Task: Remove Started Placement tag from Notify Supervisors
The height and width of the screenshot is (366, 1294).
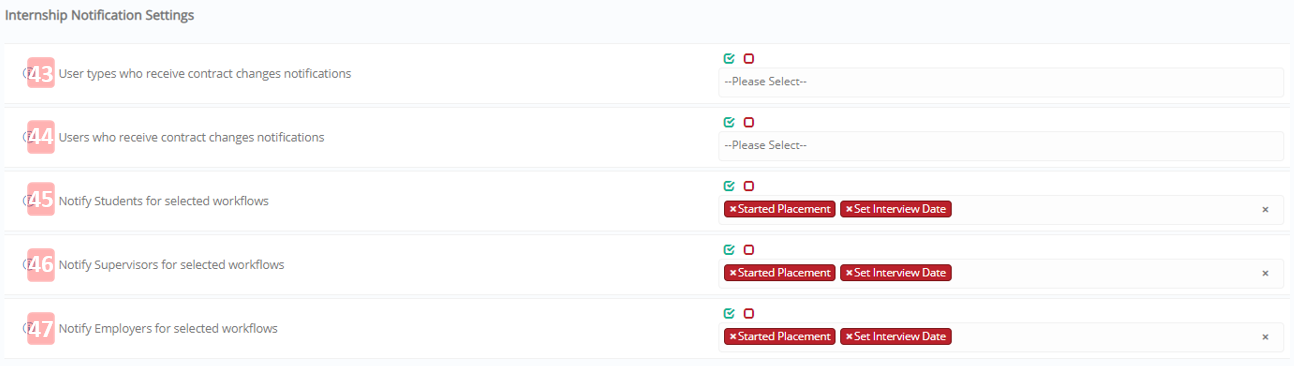Action: click(x=733, y=273)
